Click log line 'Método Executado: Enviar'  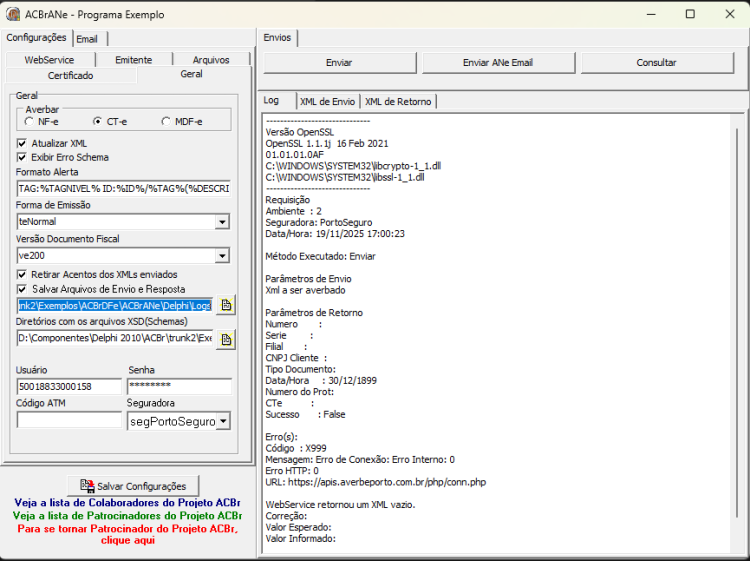pos(320,256)
